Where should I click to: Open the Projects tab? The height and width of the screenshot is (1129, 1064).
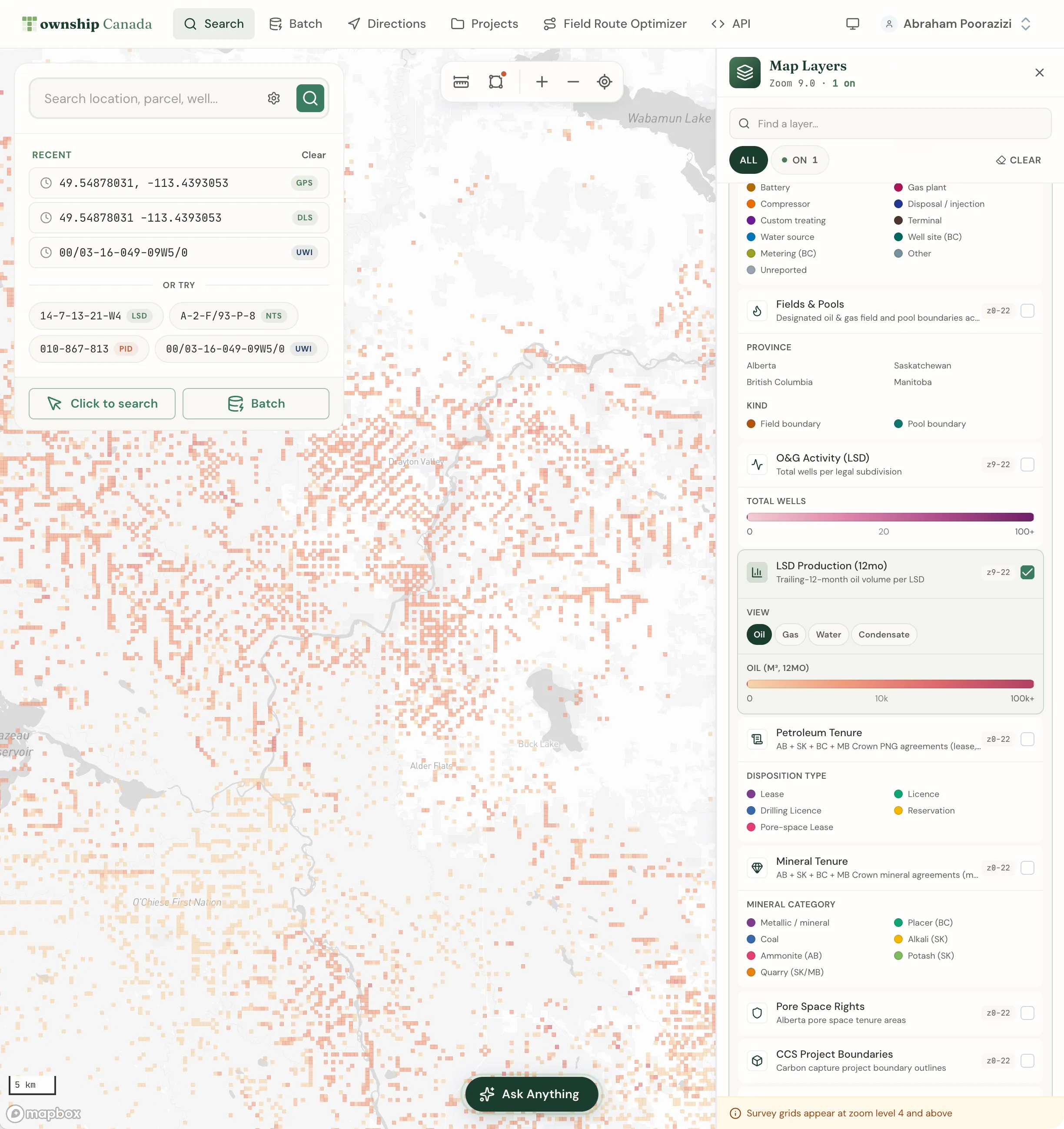(x=485, y=24)
